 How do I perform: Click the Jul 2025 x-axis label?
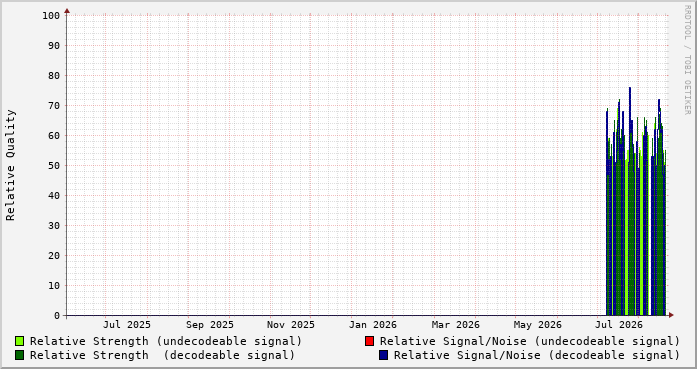coord(127,325)
